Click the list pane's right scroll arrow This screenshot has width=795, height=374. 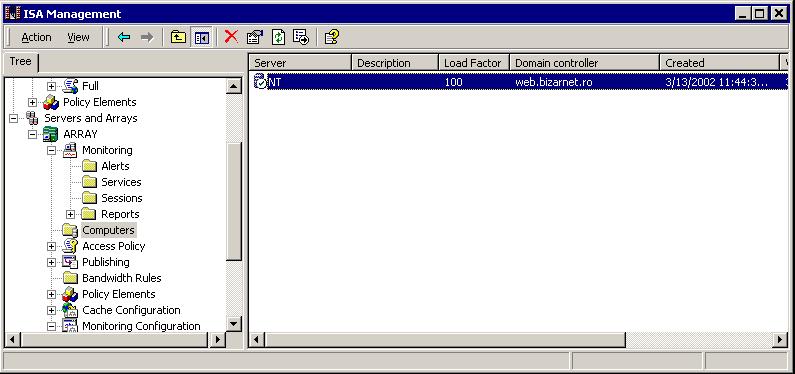(x=780, y=340)
